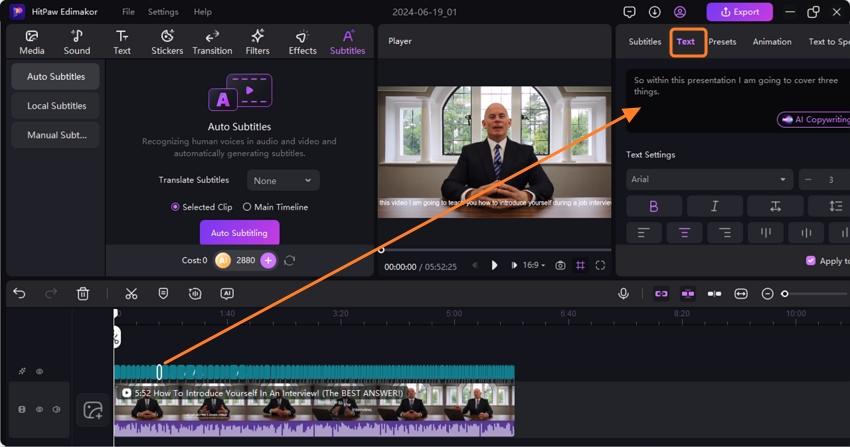Open the Effects panel
The width and height of the screenshot is (850, 447).
click(x=302, y=42)
